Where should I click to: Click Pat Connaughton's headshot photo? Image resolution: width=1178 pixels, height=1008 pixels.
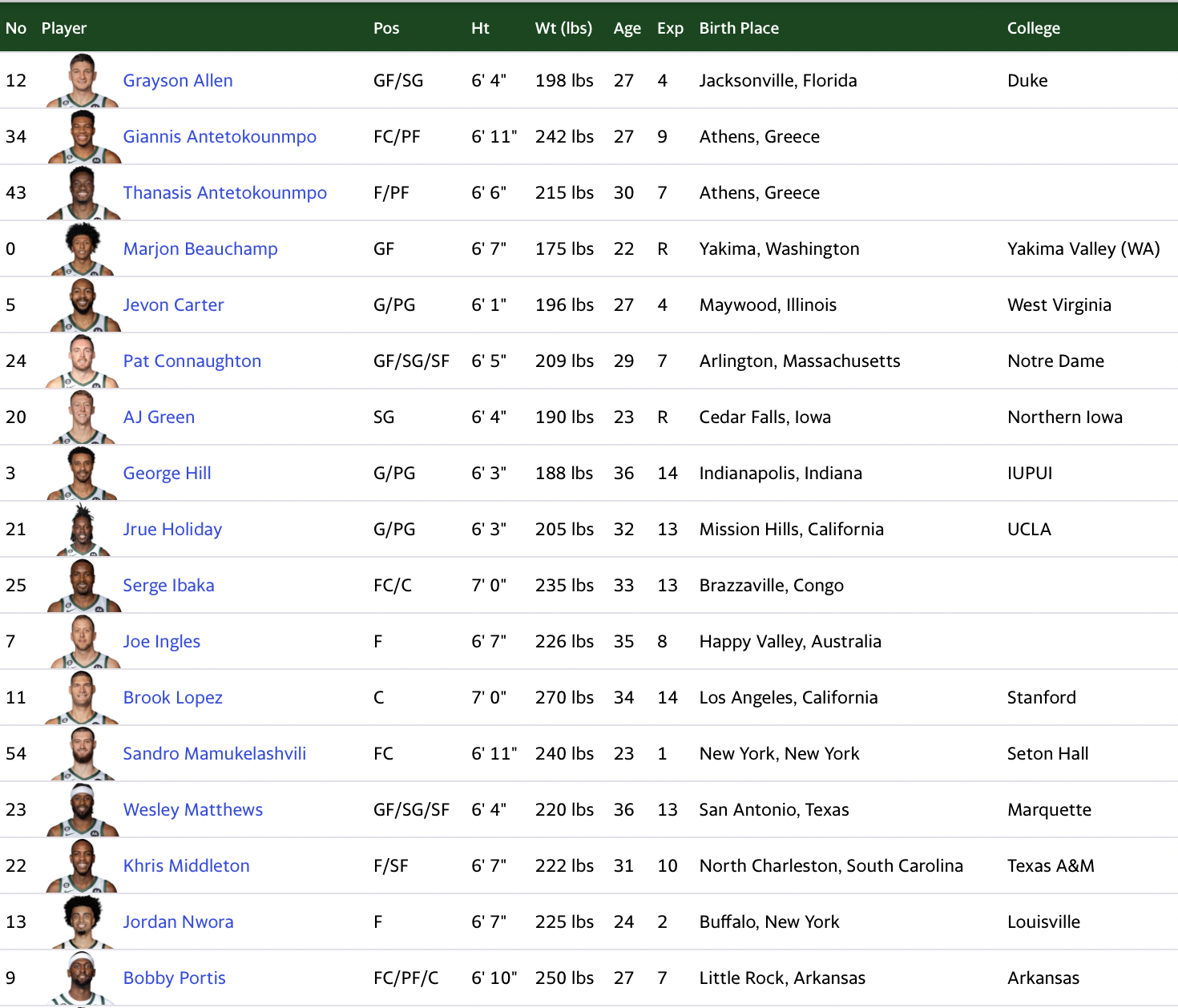click(83, 361)
